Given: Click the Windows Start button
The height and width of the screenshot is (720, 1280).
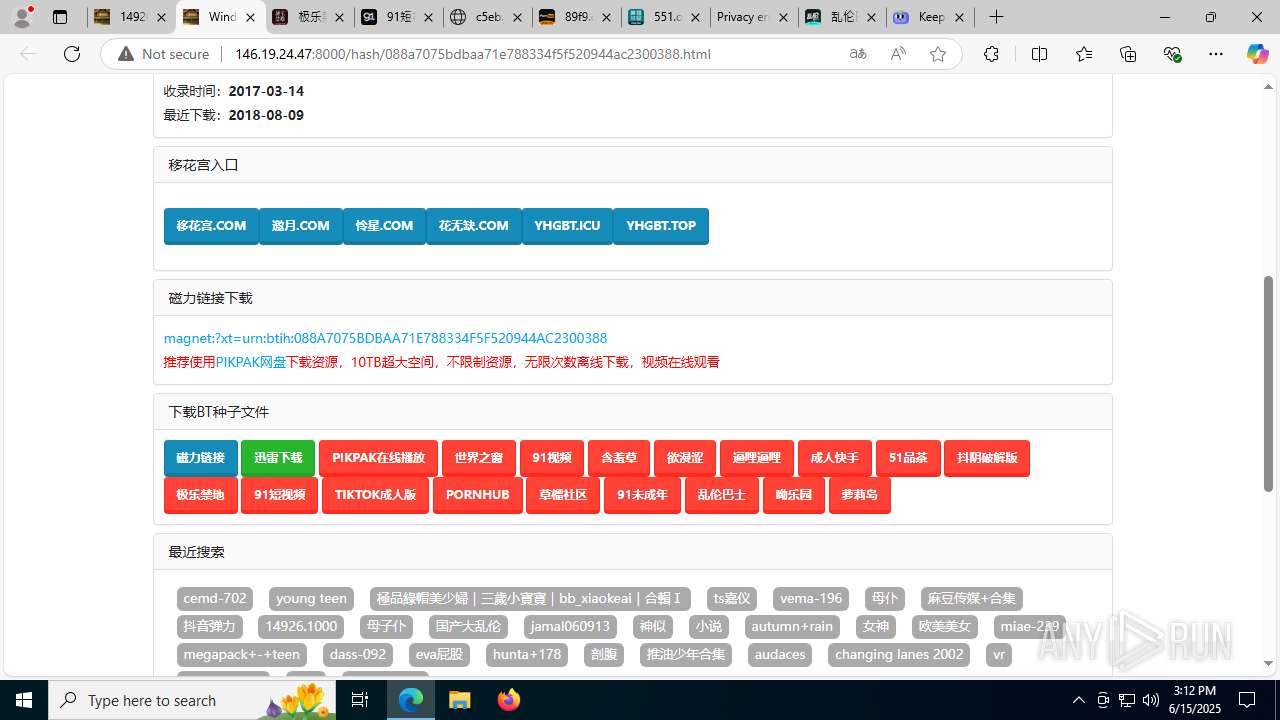Looking at the screenshot, I should point(24,700).
